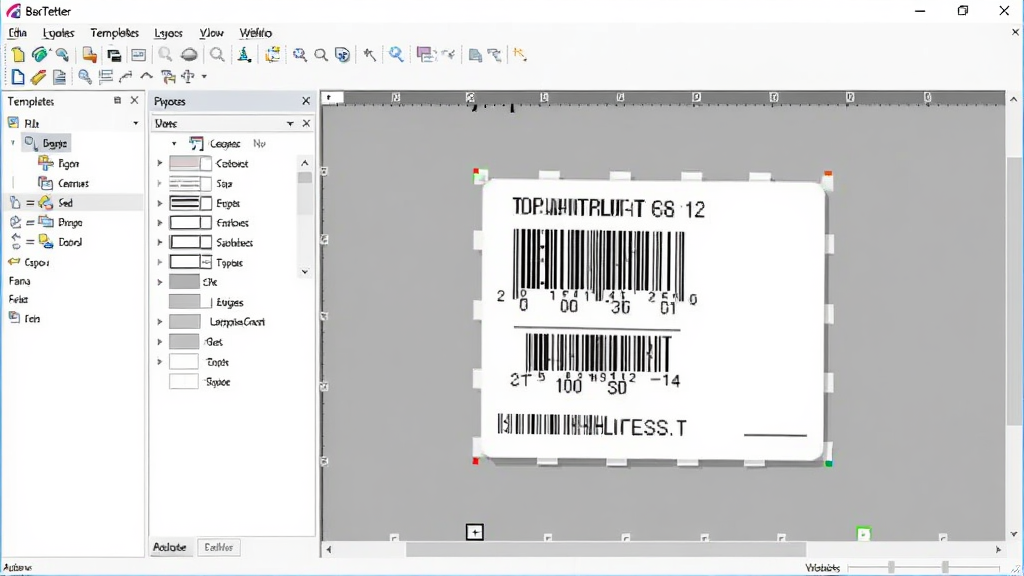
Task: Expand the Cfe row
Action: [x=159, y=282]
